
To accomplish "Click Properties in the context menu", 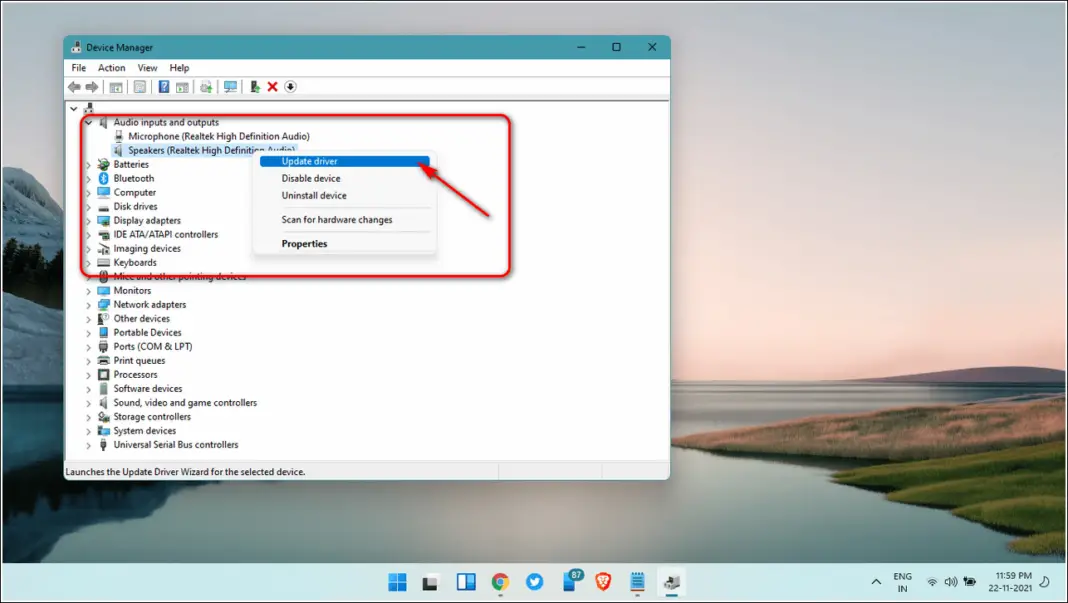I will [x=304, y=243].
